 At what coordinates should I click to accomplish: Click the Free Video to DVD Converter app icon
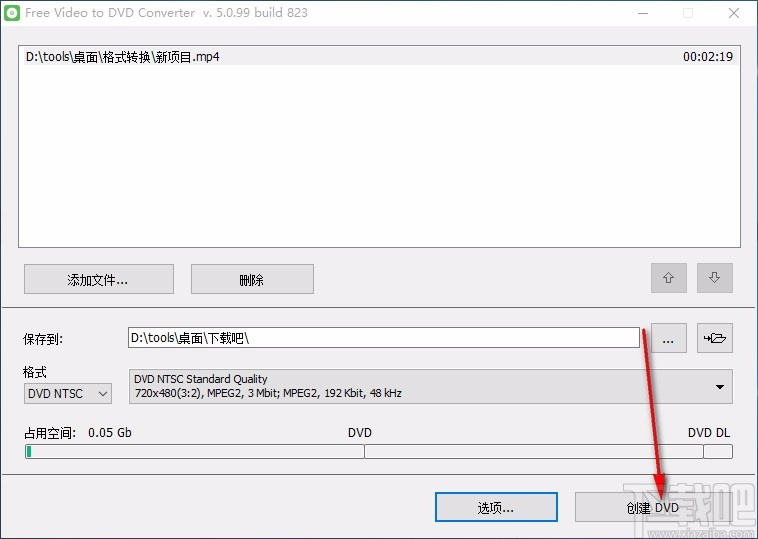coord(12,13)
